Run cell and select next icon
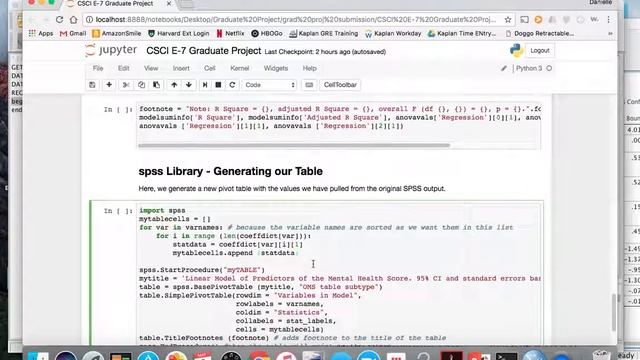This screenshot has height=360, width=640. (x=205, y=85)
